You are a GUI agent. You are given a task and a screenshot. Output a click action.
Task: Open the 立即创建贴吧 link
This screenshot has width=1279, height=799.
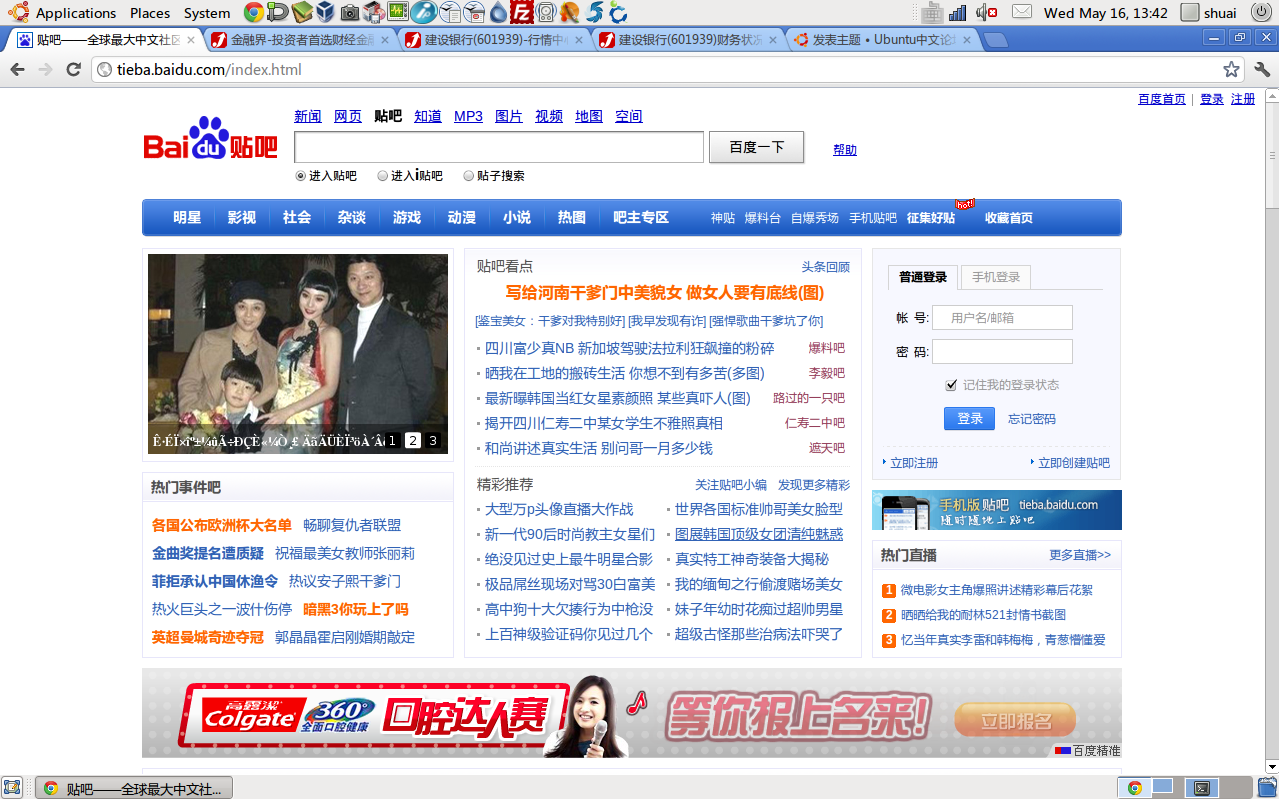[x=1074, y=463]
